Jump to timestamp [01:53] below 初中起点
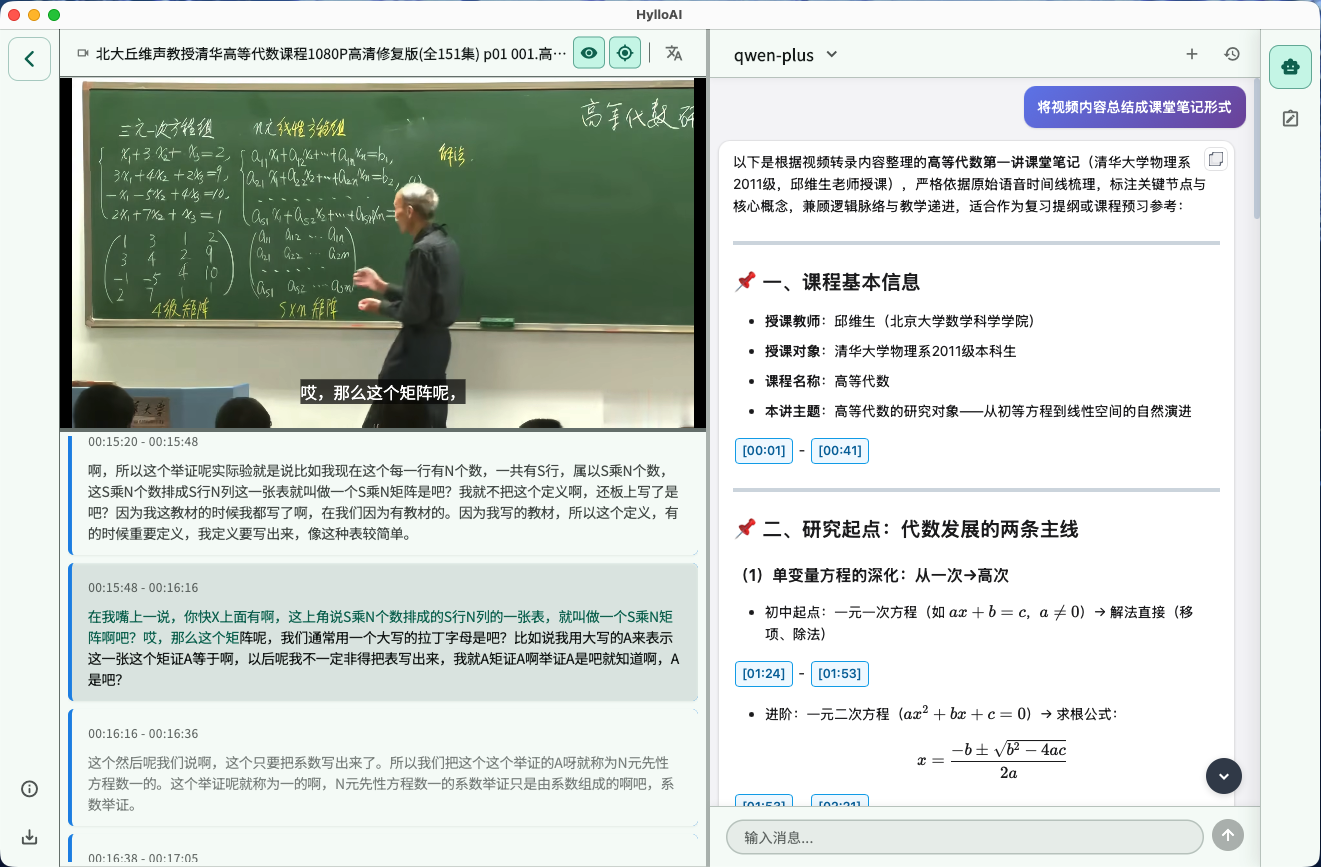Screen dimensions: 1321x867 (840, 674)
